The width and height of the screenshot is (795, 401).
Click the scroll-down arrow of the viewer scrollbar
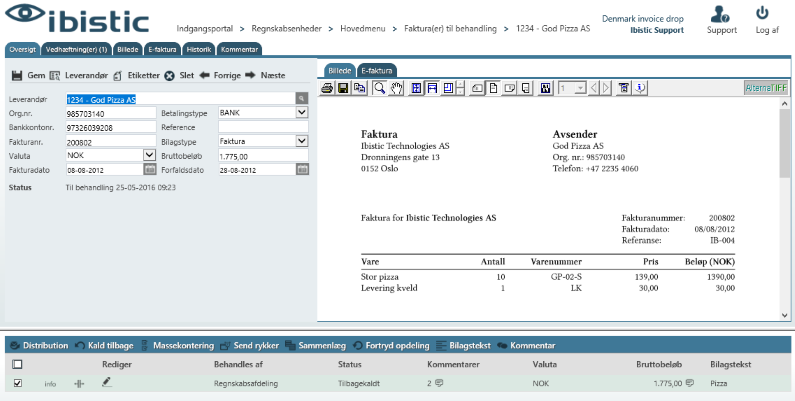[785, 315]
